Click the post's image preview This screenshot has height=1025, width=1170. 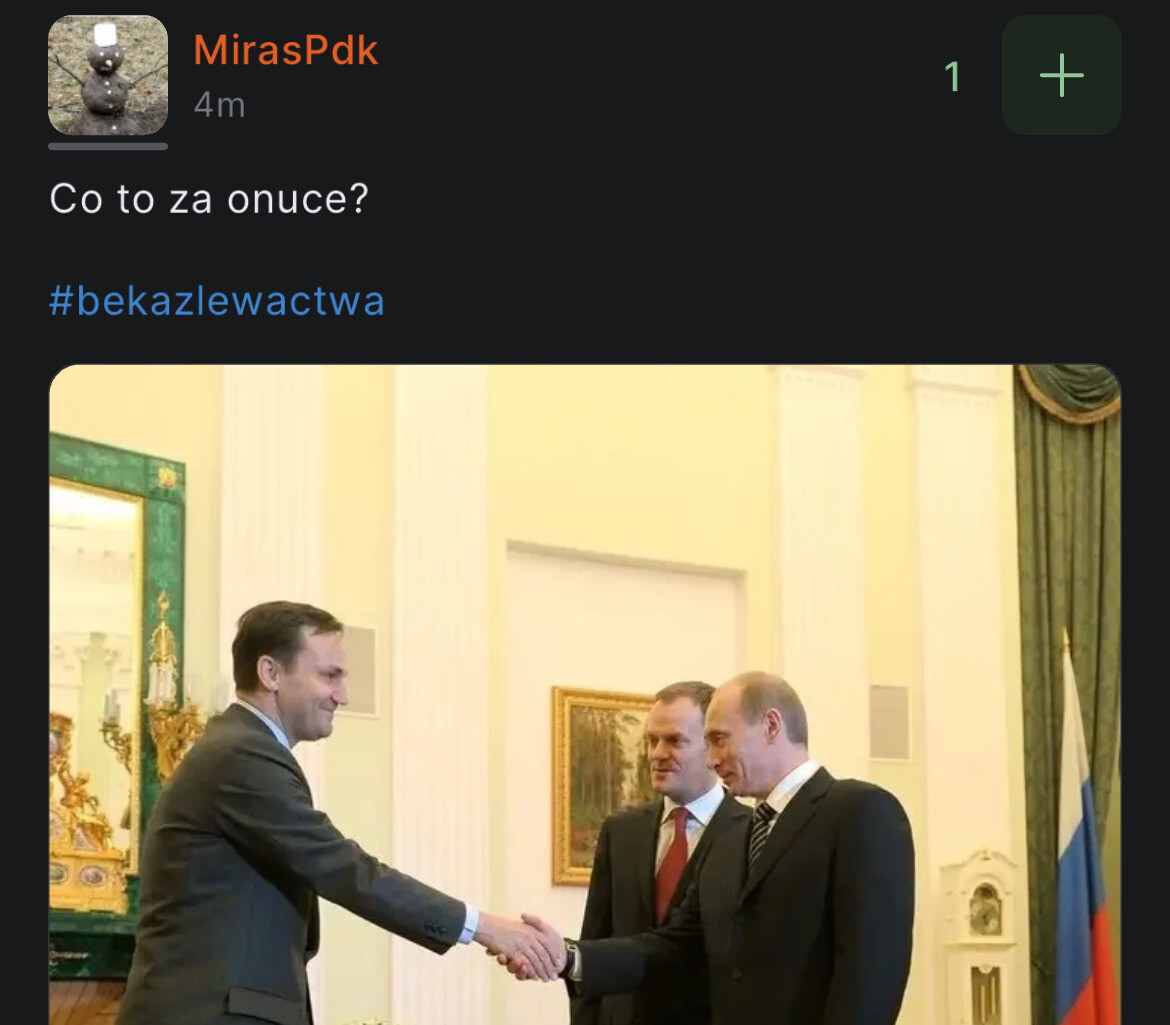click(x=585, y=695)
